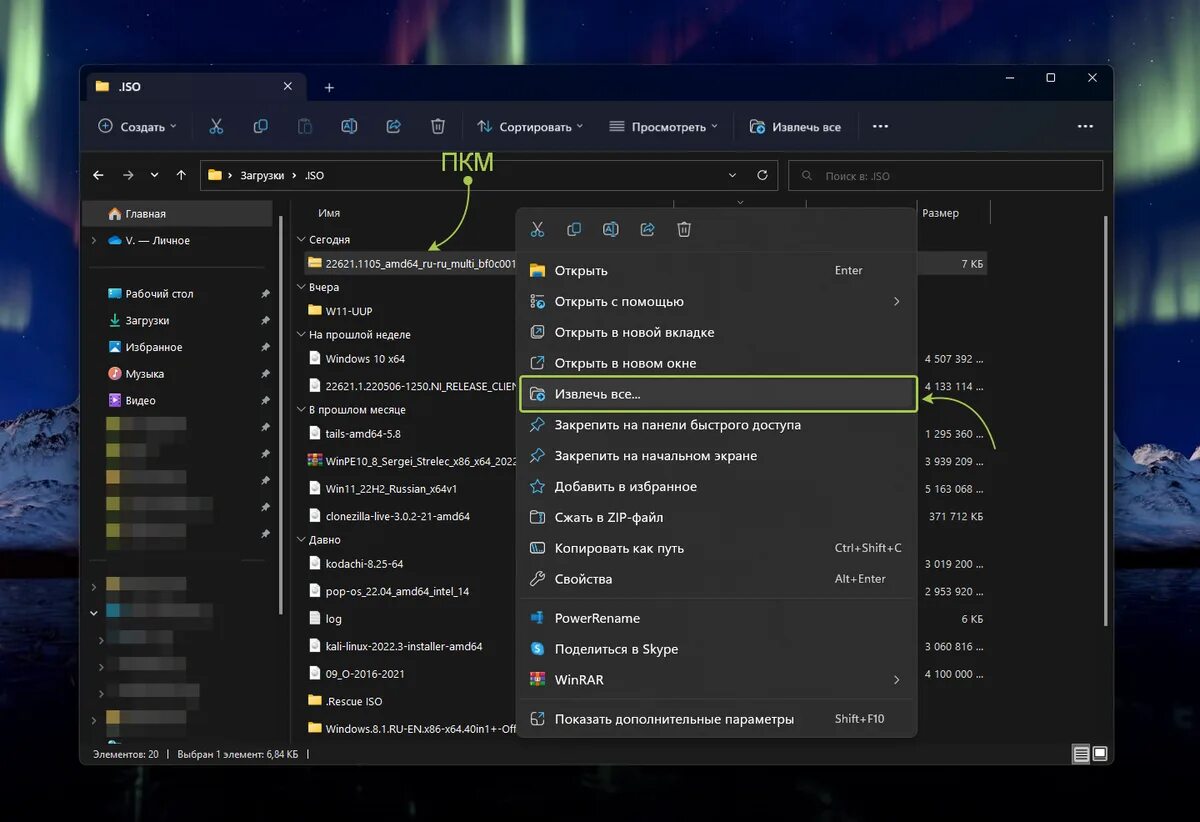Open the Сортировать dropdown
Viewport: 1200px width, 822px height.
pos(530,127)
